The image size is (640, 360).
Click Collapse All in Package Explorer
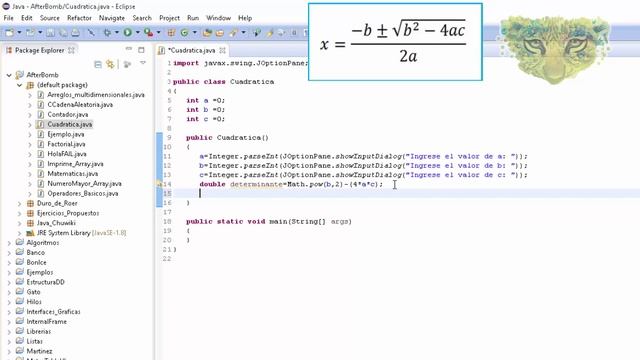98,64
